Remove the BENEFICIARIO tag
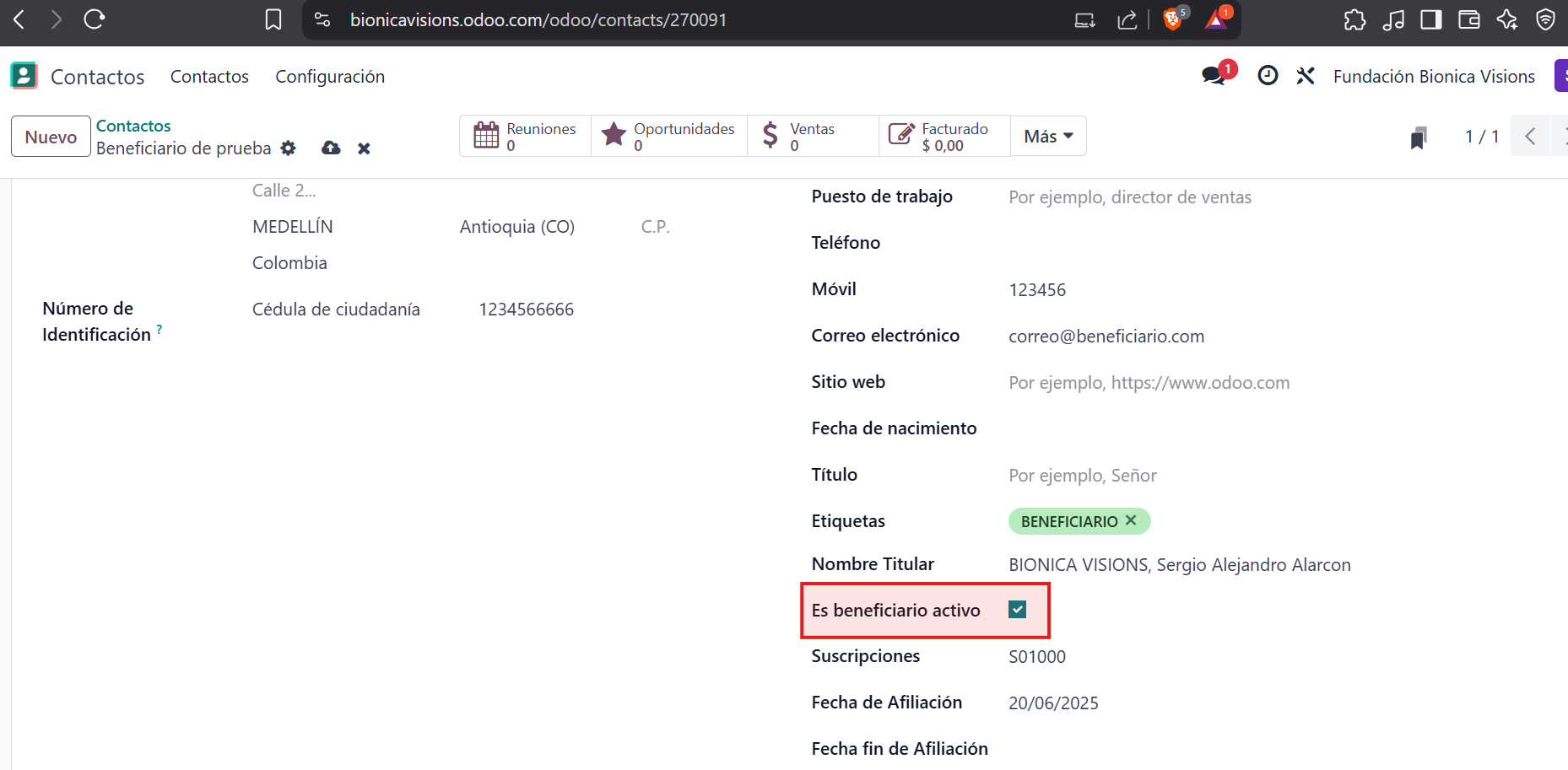 click(x=1131, y=520)
